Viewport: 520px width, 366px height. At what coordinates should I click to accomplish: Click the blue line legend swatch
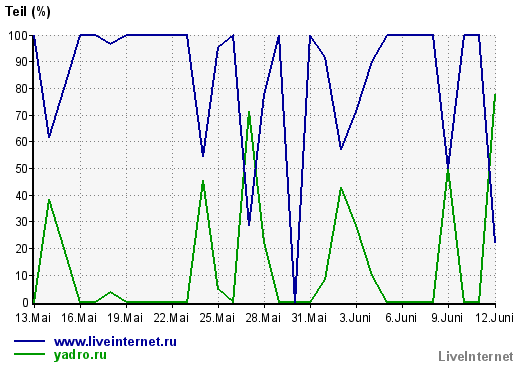[x=29, y=341]
